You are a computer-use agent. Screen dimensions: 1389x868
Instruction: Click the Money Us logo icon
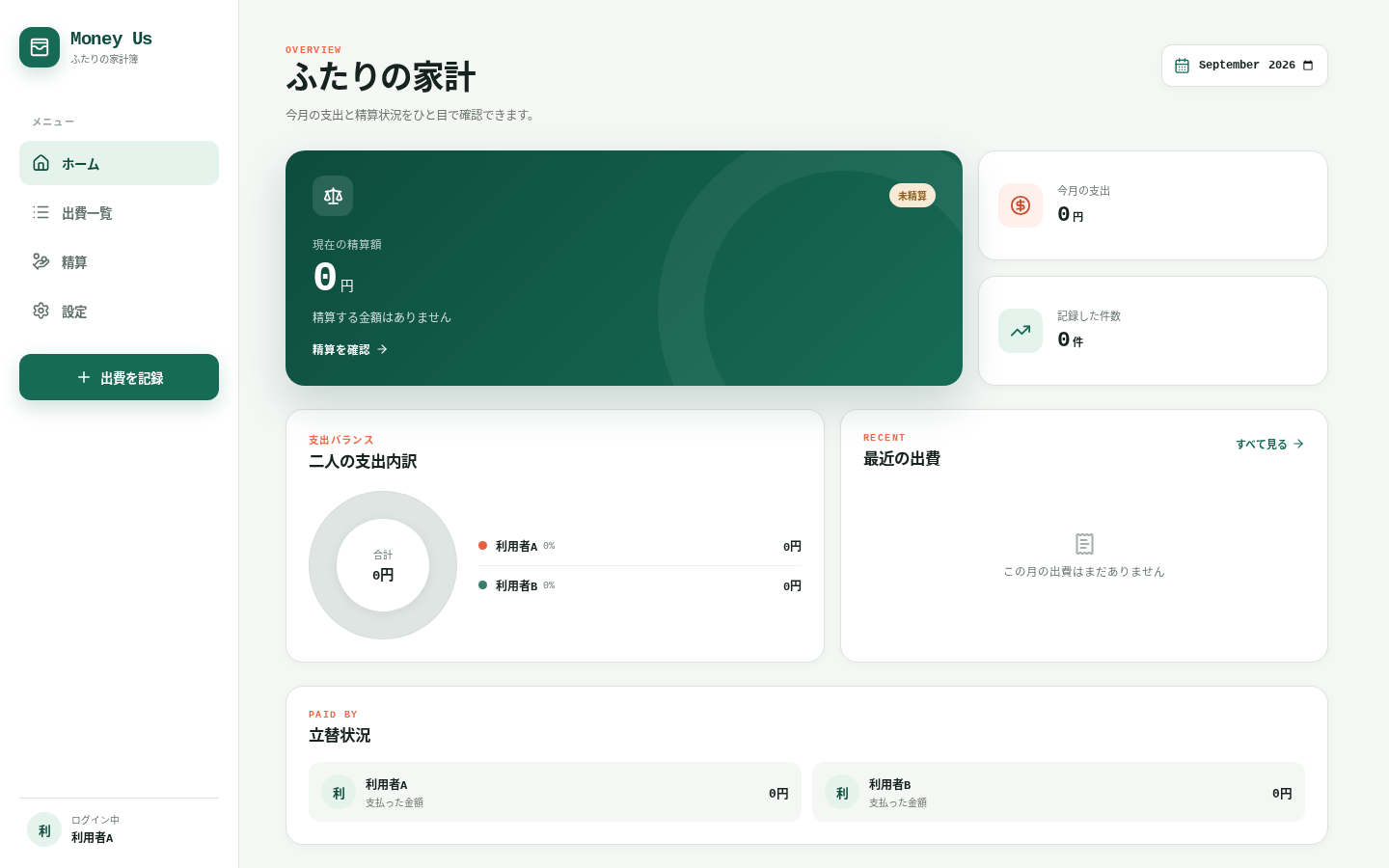click(x=40, y=47)
